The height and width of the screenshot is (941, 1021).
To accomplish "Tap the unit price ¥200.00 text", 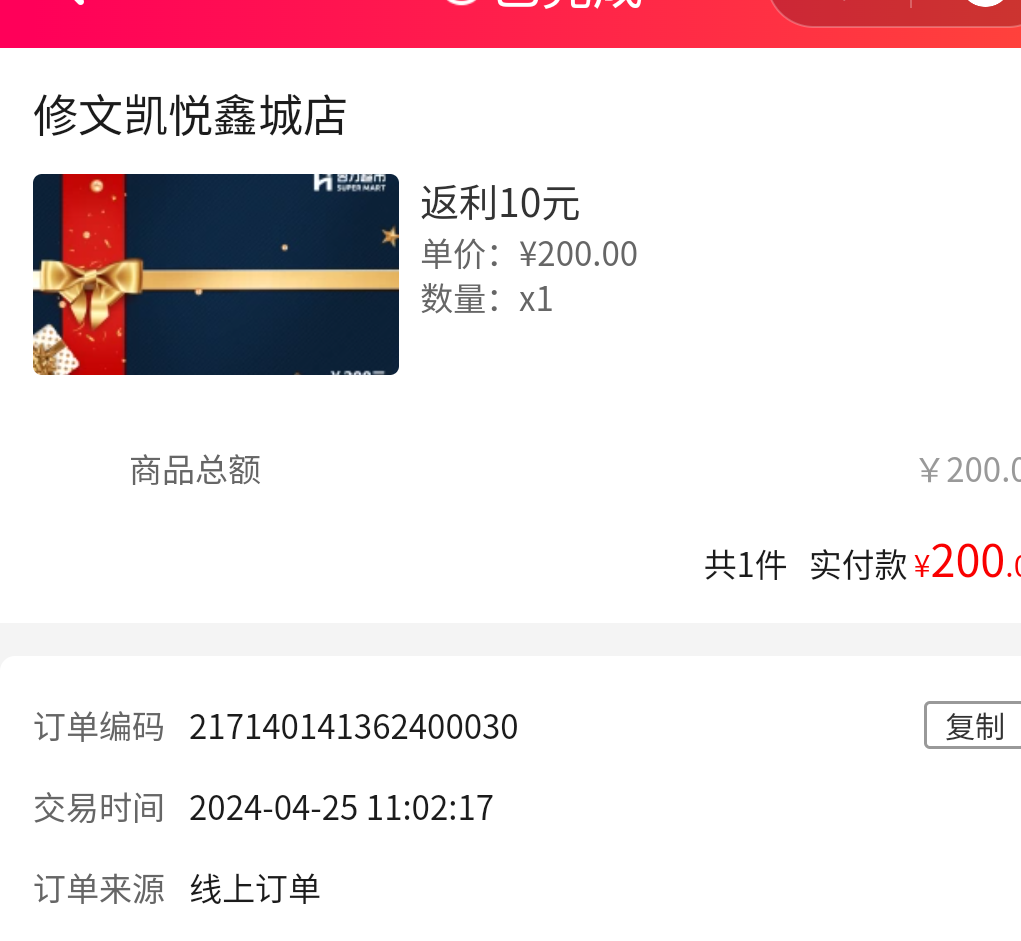I will (x=578, y=254).
